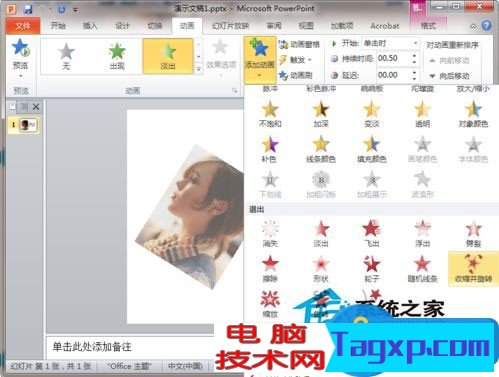Choose the 随机线条 exit effect

click(x=422, y=269)
